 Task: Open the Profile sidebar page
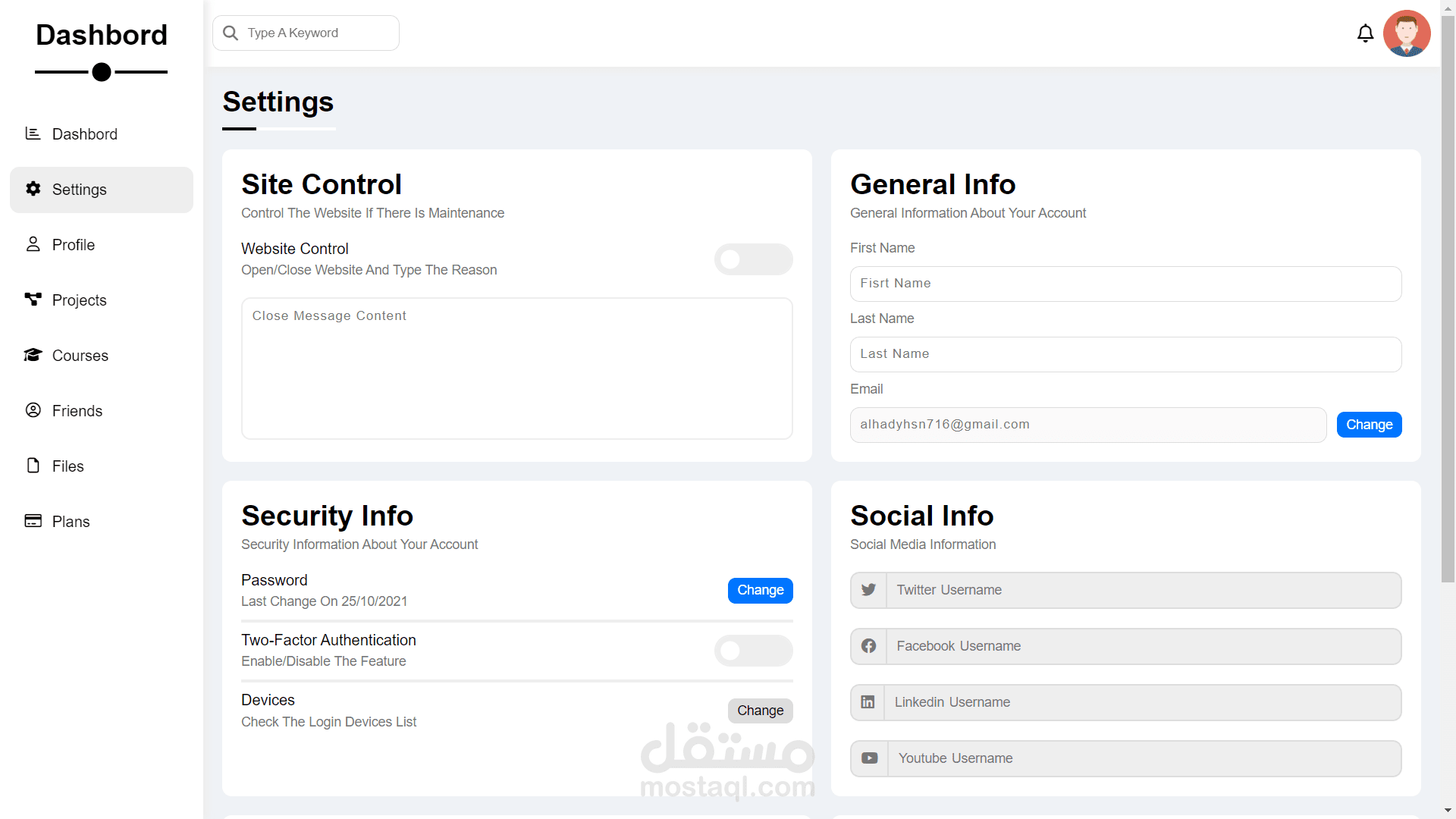tap(73, 245)
